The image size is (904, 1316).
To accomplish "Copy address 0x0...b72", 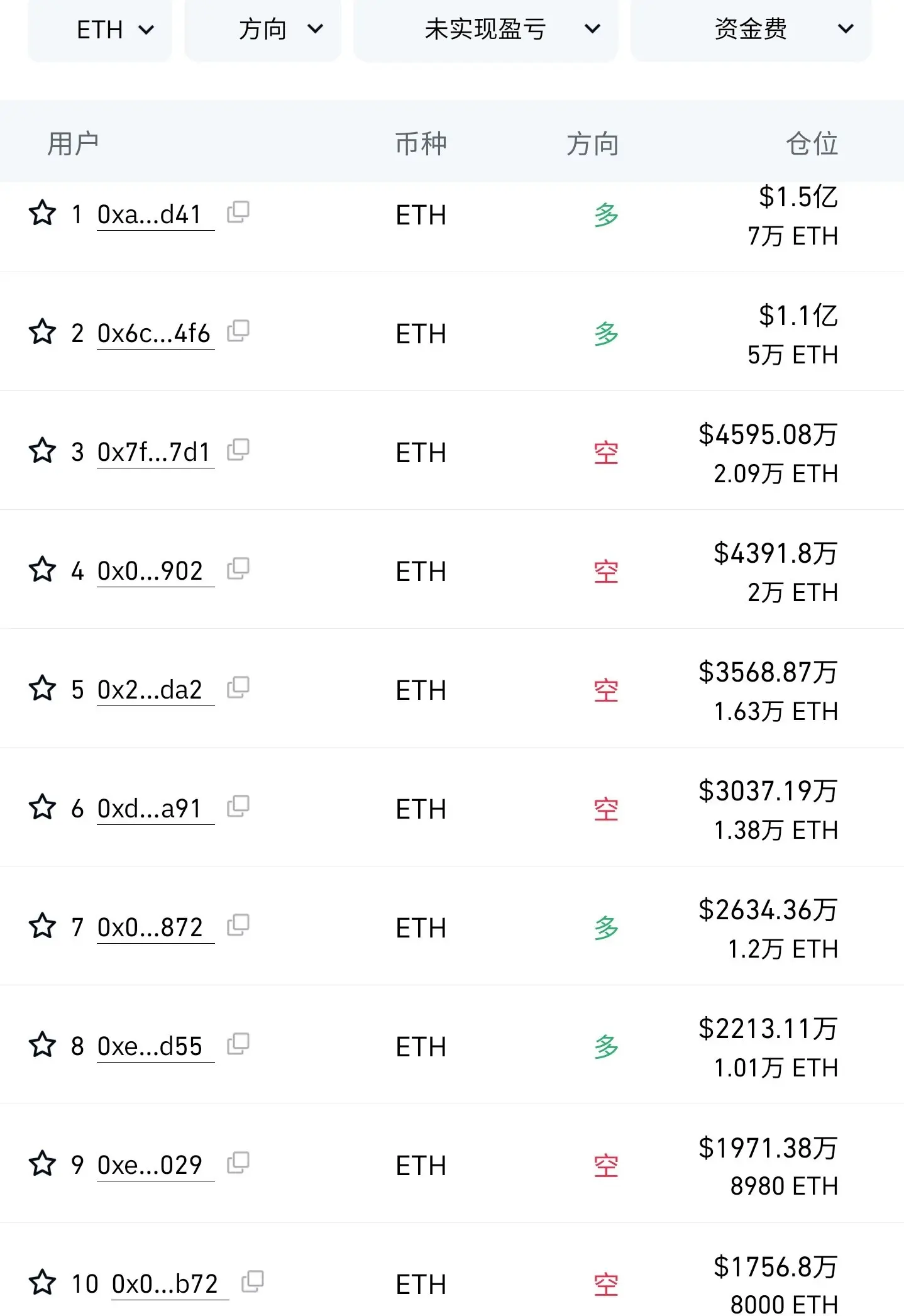I will (253, 1281).
